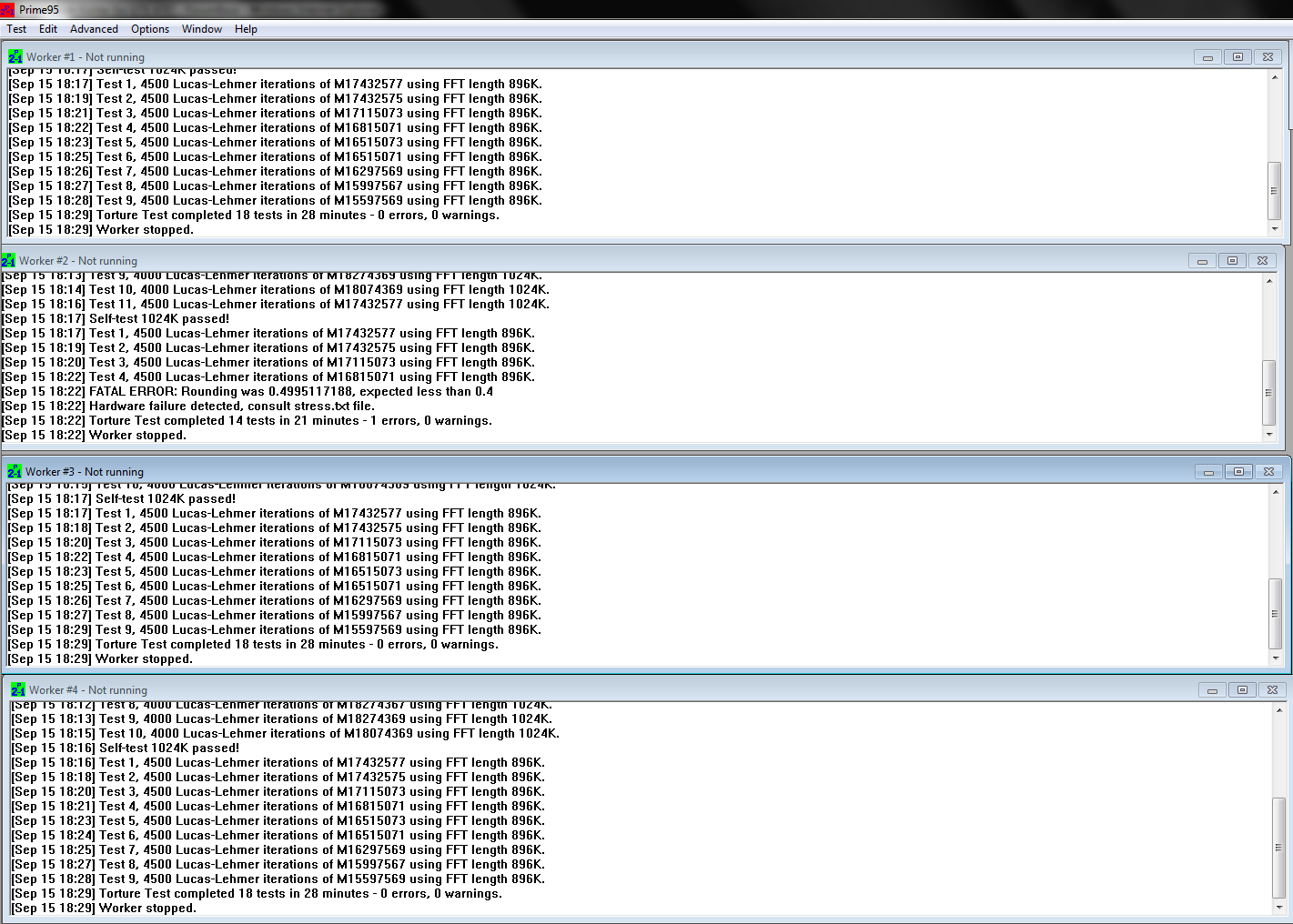Minimize the Worker #2 window

point(1203,260)
